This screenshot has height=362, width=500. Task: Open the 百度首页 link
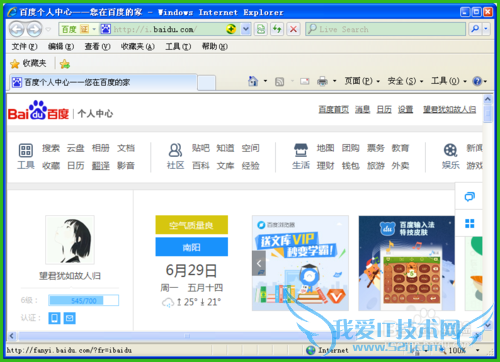pyautogui.click(x=334, y=110)
